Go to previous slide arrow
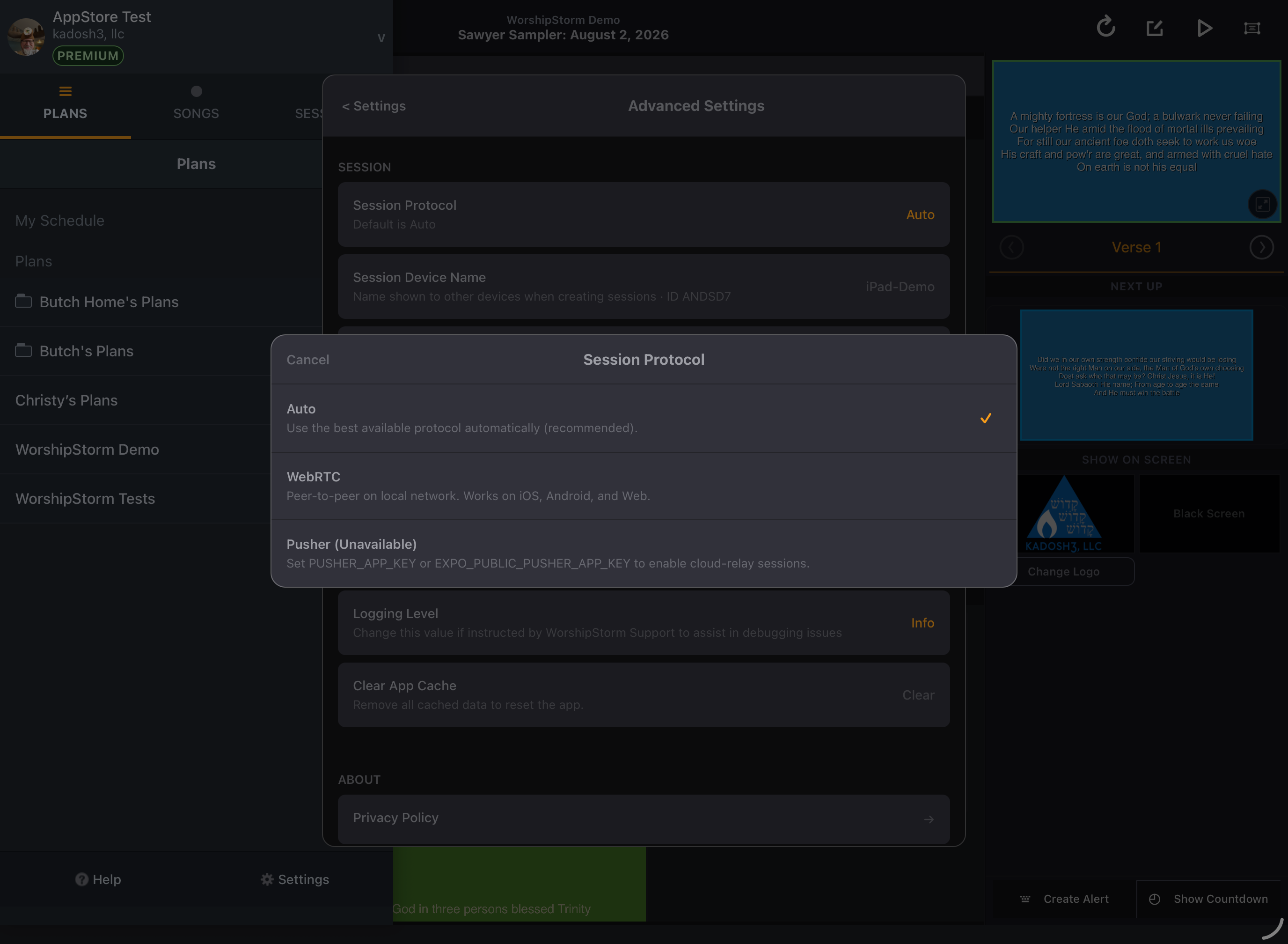This screenshot has width=1288, height=944. tap(1011, 247)
